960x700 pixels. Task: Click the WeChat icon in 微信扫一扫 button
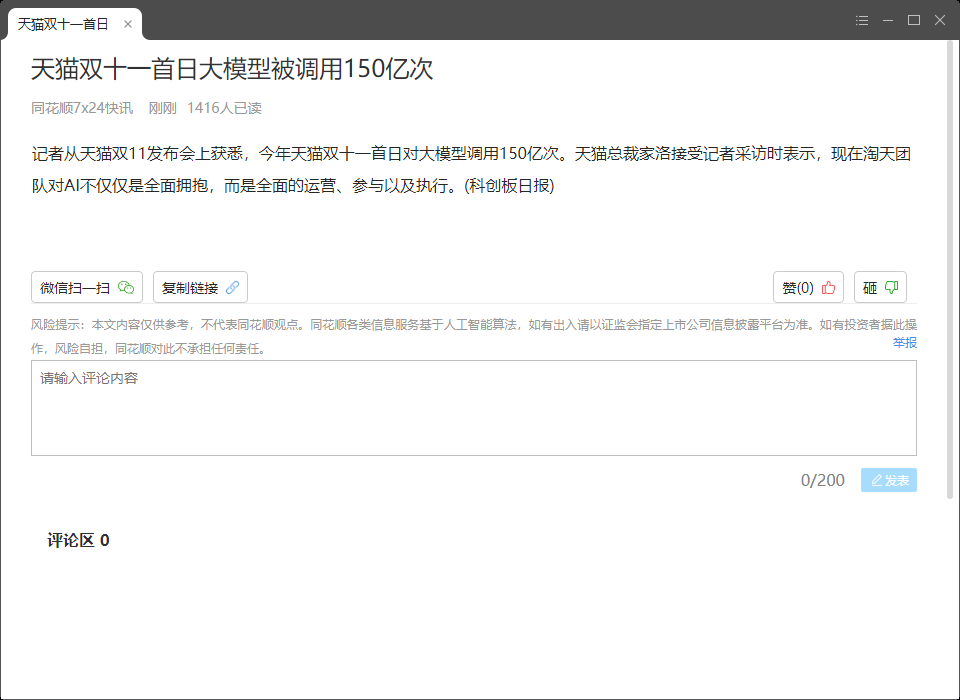point(126,288)
